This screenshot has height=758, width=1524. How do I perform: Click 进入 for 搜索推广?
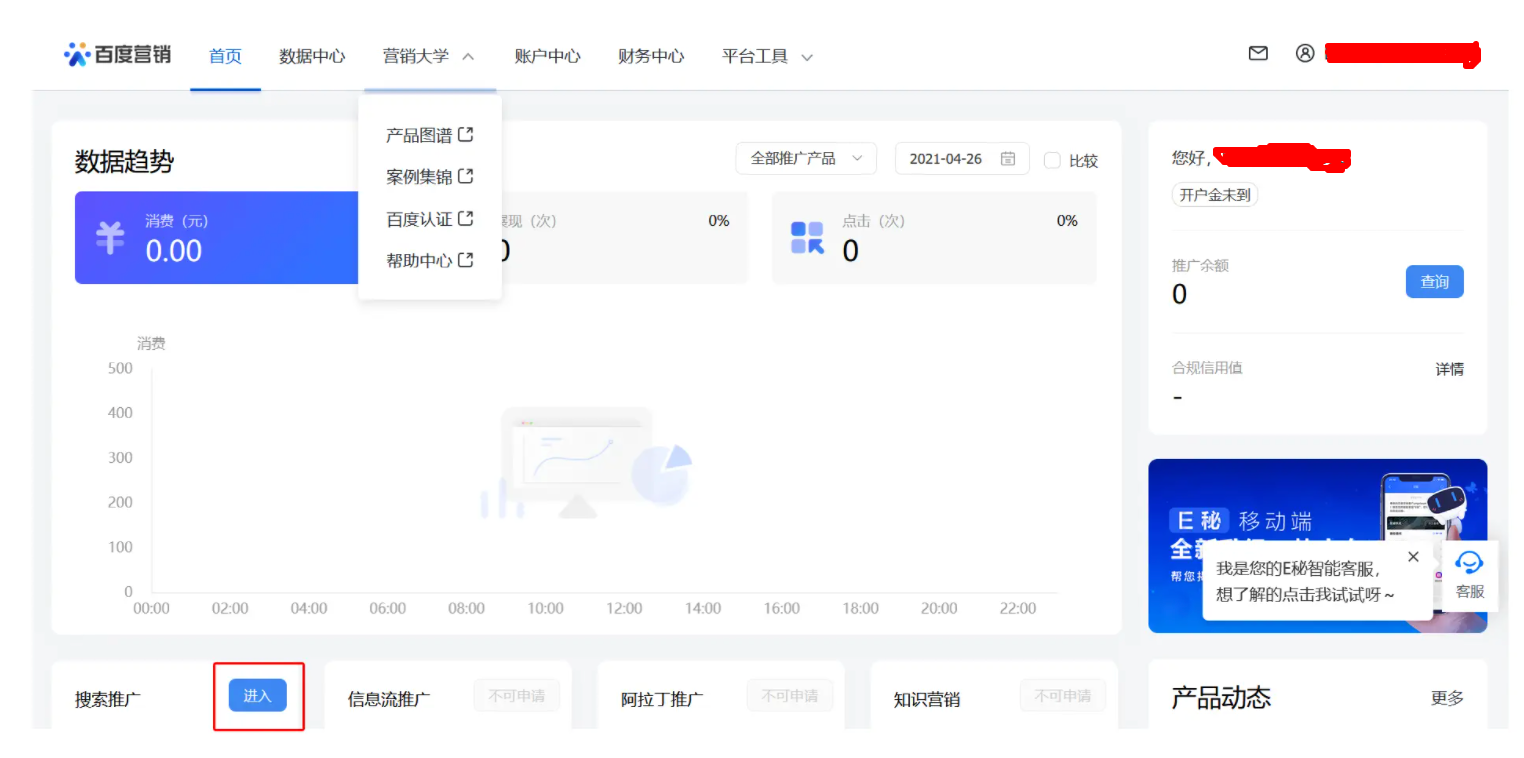coord(258,696)
